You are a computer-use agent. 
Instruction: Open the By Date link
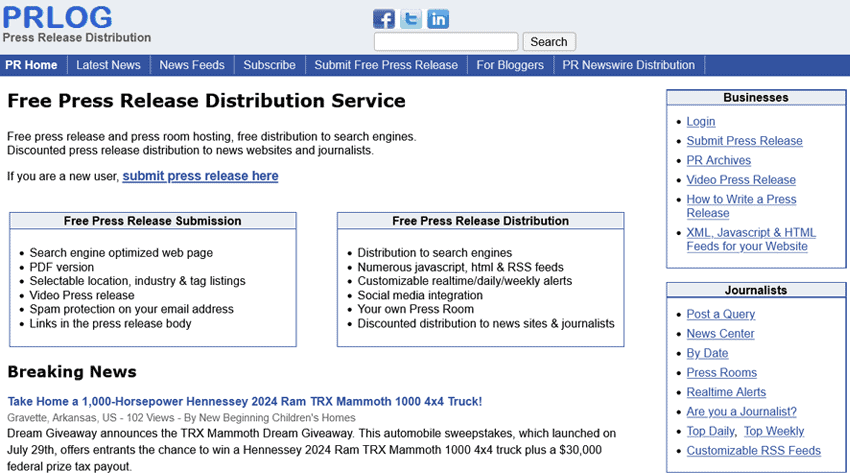pos(707,353)
